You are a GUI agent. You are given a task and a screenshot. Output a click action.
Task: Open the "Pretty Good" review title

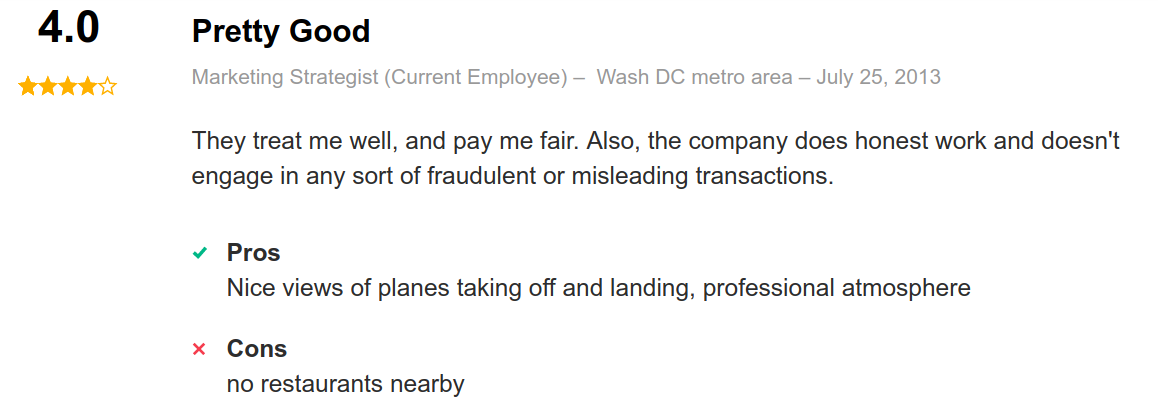281,31
